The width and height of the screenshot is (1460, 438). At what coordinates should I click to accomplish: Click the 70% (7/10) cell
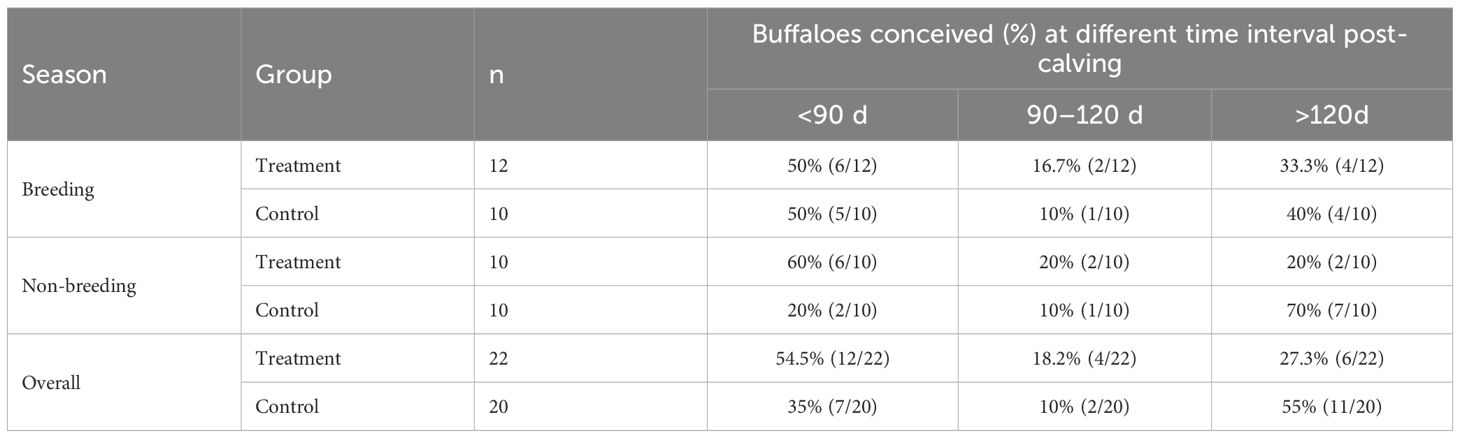point(1337,310)
